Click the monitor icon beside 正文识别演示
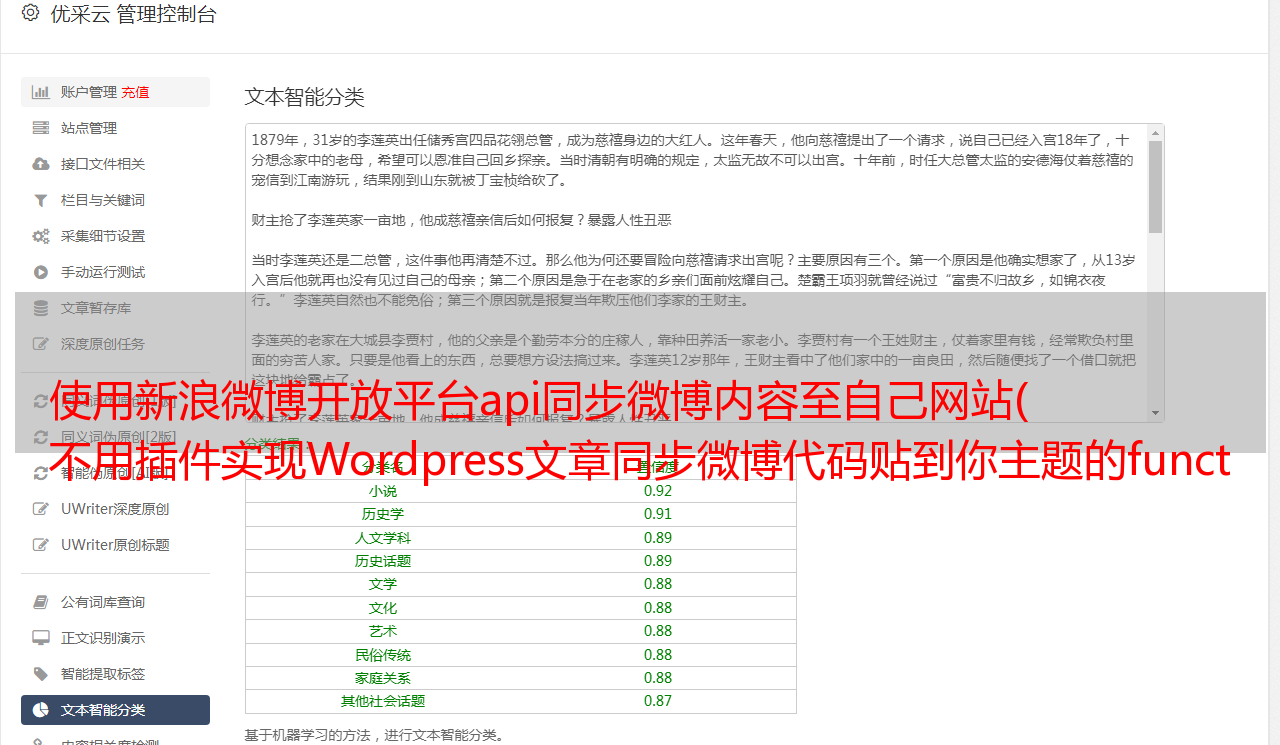Viewport: 1280px width, 745px height. click(x=41, y=638)
